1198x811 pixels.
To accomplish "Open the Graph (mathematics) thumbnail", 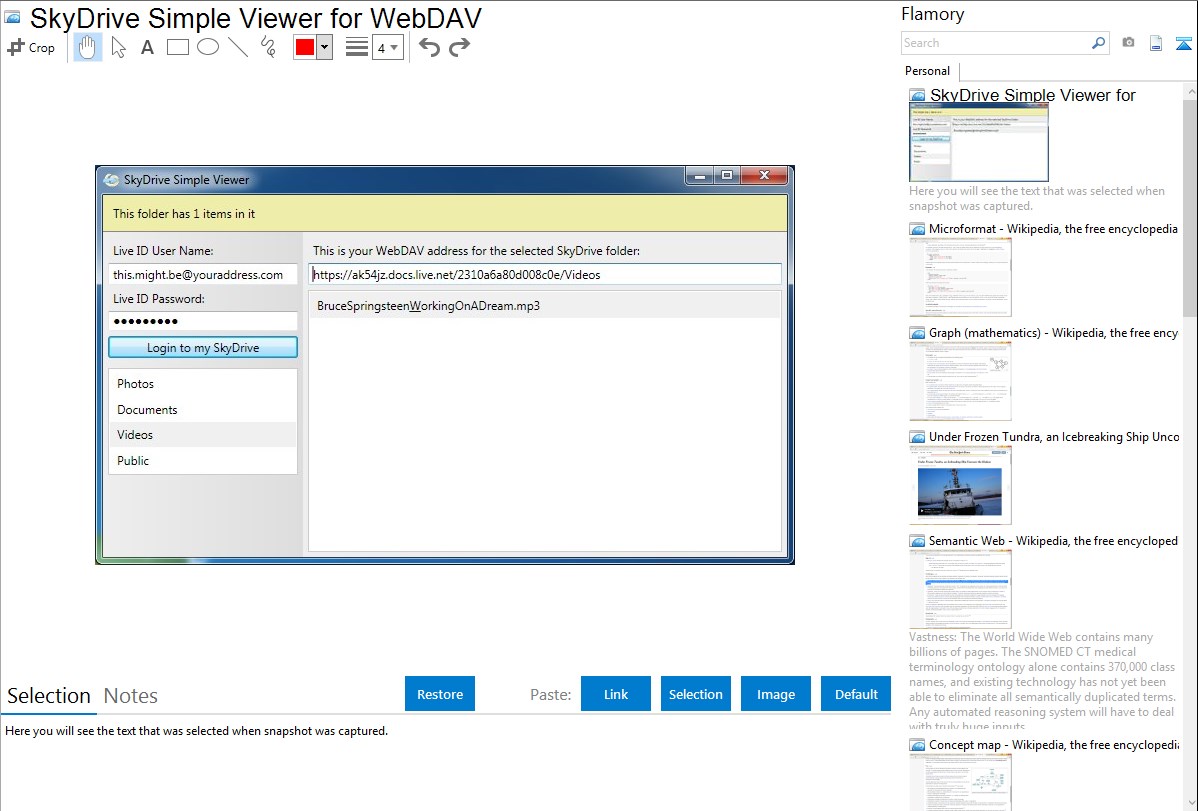I will pos(960,381).
